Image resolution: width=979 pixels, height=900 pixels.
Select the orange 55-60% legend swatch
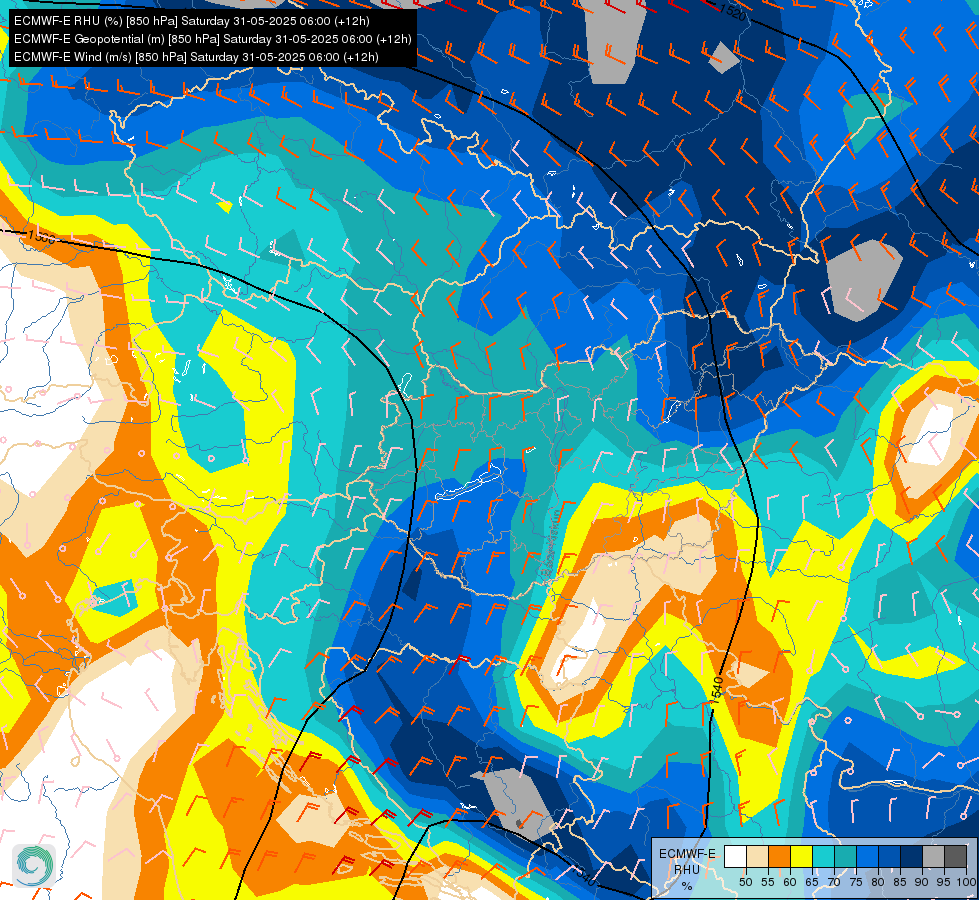tap(779, 856)
